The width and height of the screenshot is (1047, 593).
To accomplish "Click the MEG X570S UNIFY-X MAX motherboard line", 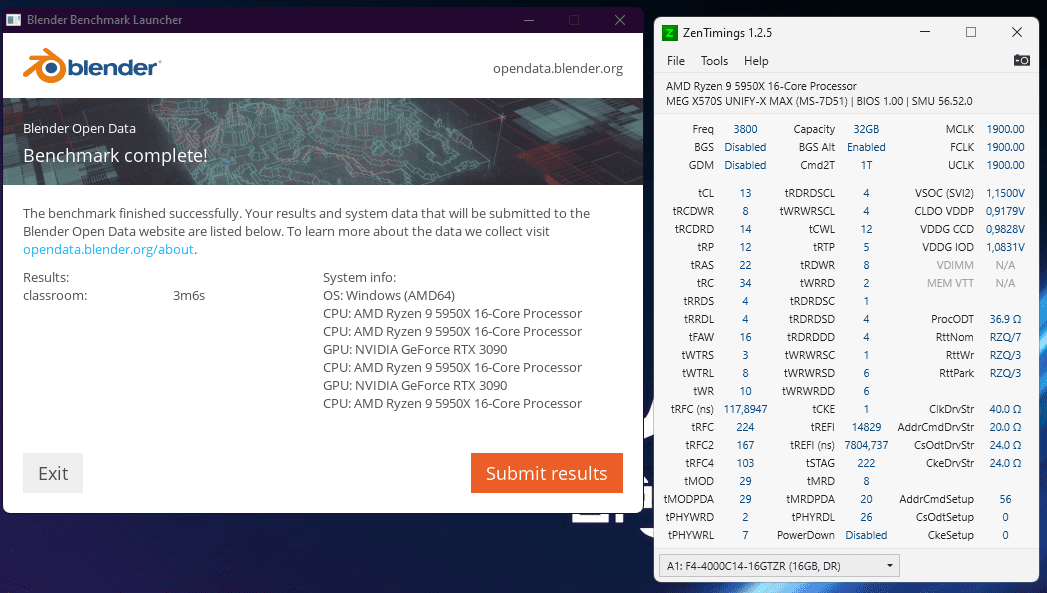I will [x=819, y=102].
